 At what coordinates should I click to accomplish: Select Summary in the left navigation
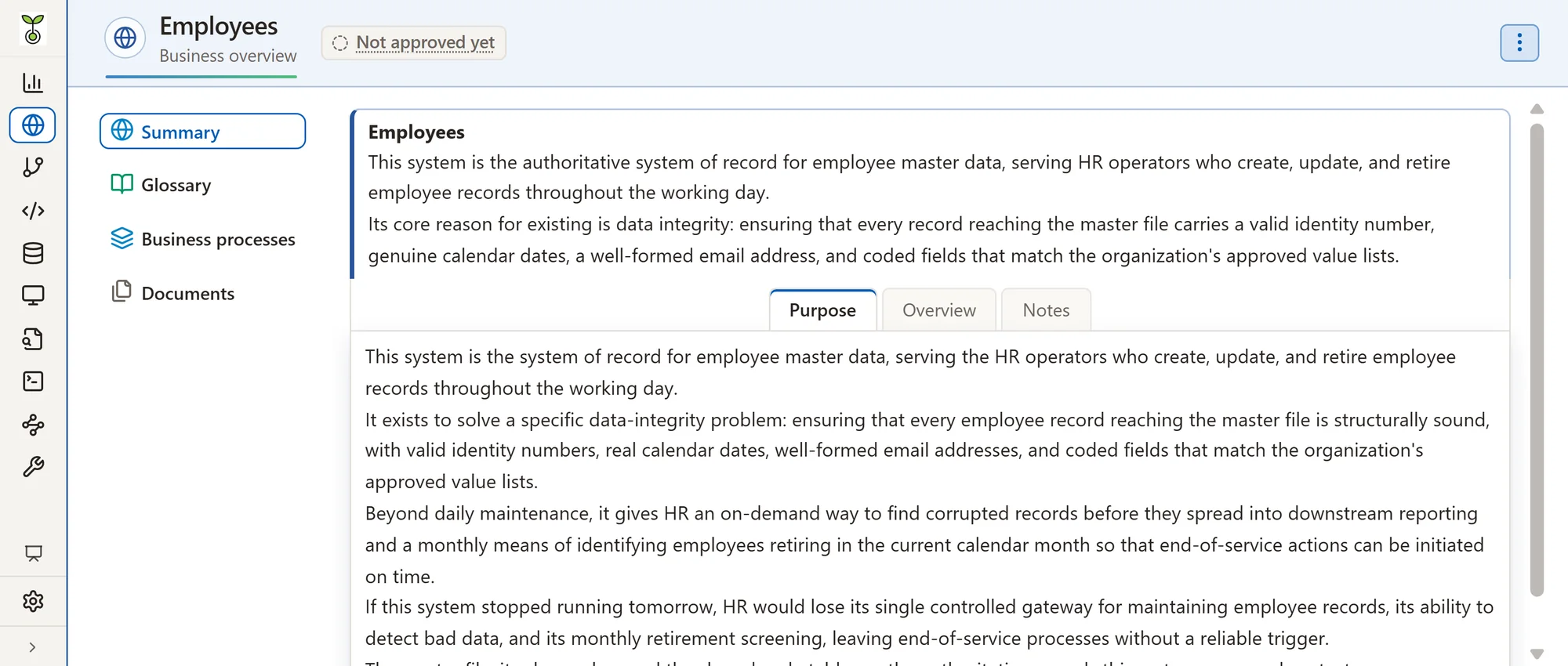[x=202, y=131]
